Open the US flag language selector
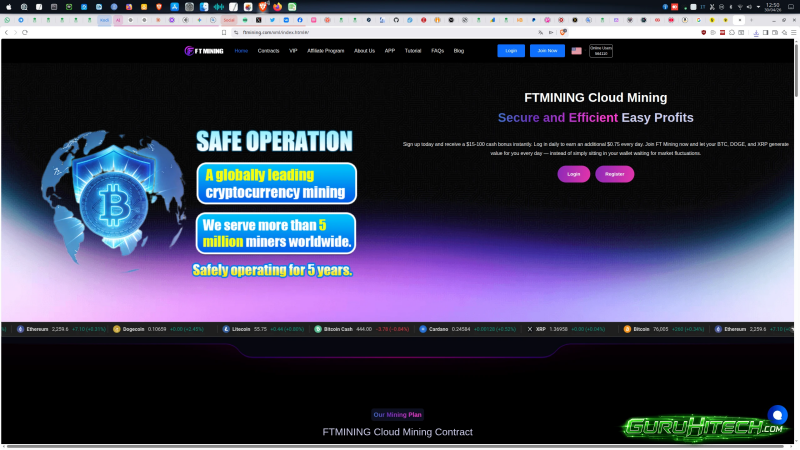This screenshot has width=800, height=450. [576, 51]
